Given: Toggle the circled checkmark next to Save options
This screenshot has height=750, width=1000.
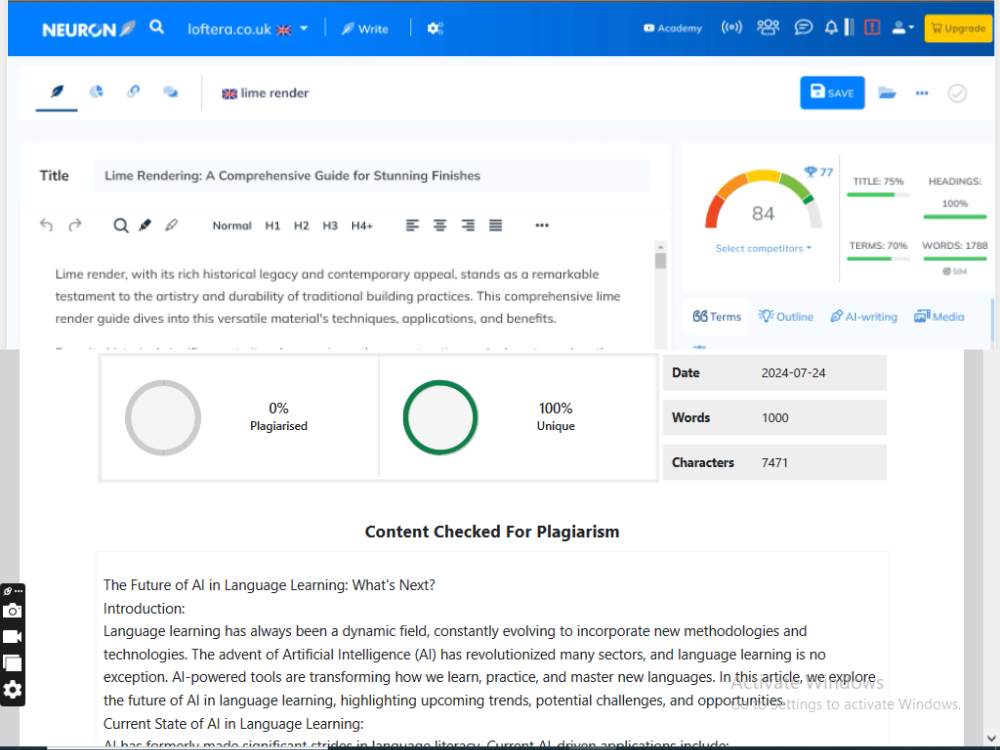Looking at the screenshot, I should point(957,93).
